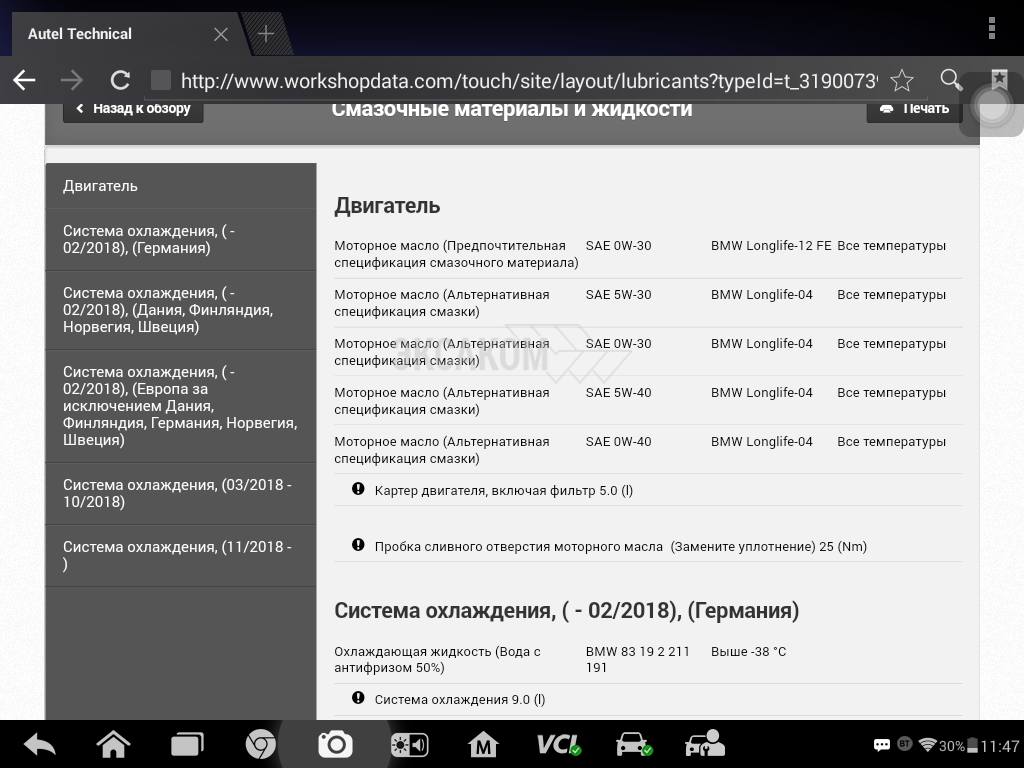Open the brightness and volume control icon

coord(409,744)
